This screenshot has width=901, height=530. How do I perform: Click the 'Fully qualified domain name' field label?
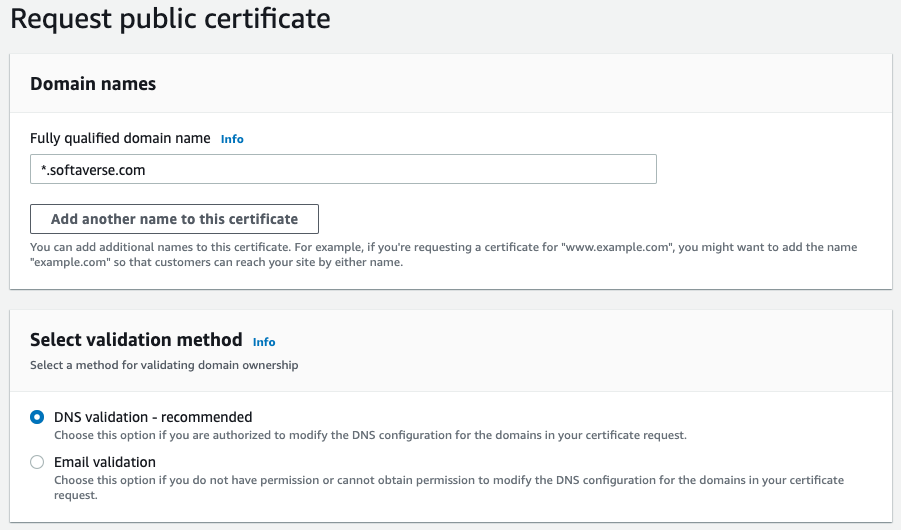120,139
